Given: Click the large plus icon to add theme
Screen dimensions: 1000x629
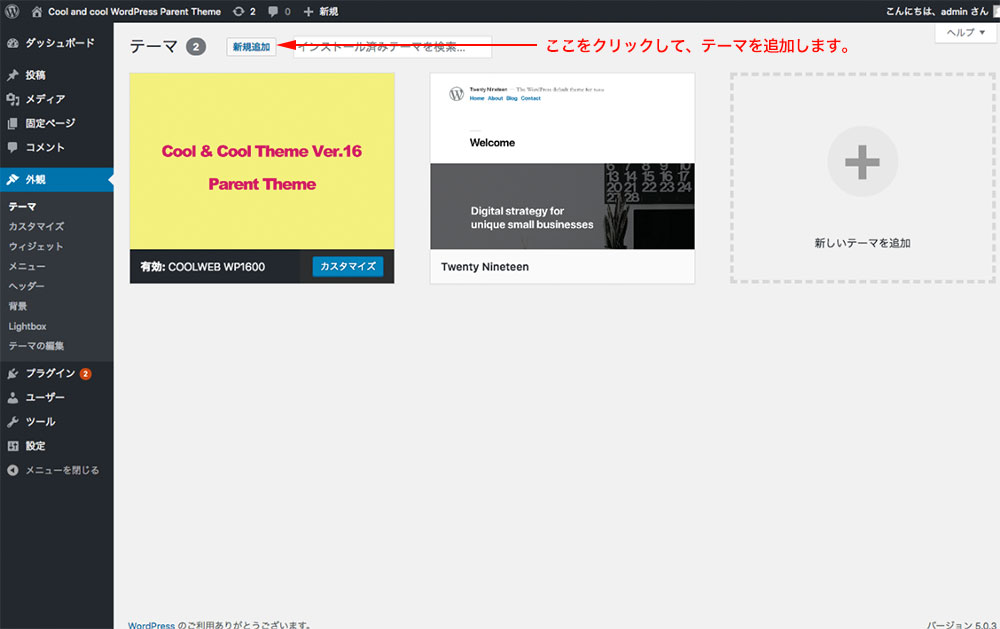Looking at the screenshot, I should point(862,161).
